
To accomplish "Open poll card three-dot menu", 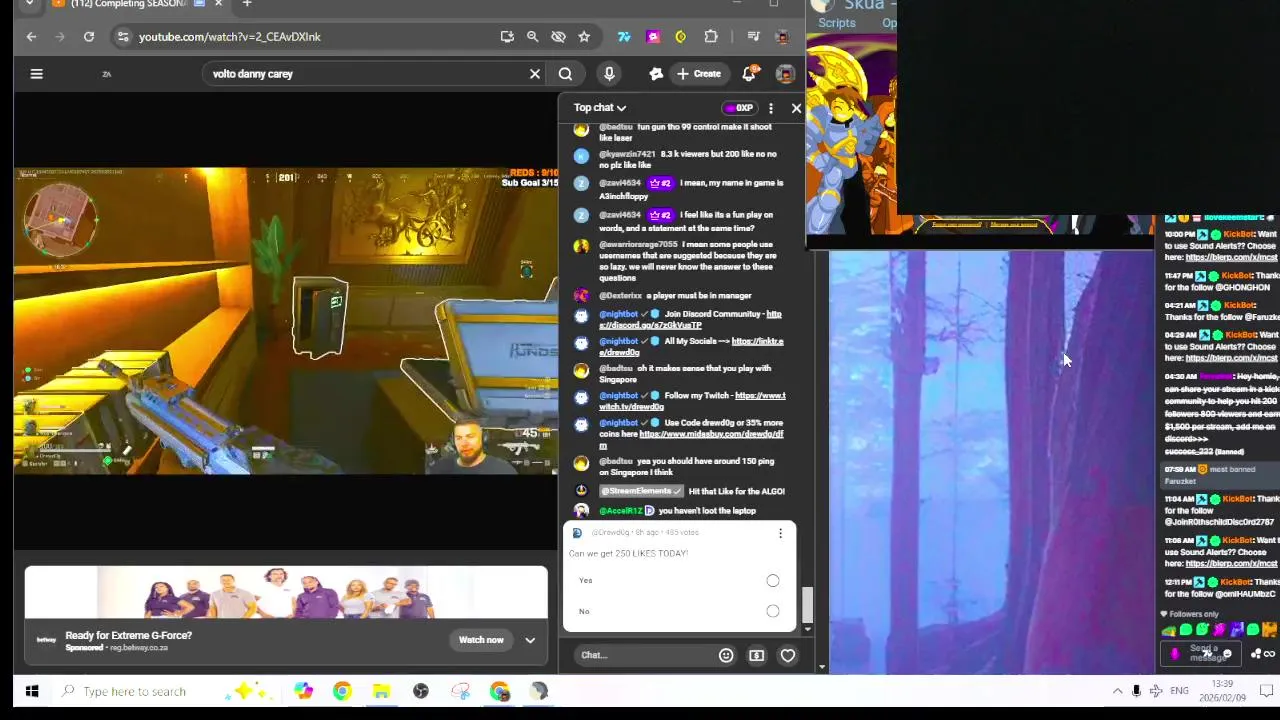I will coord(780,534).
